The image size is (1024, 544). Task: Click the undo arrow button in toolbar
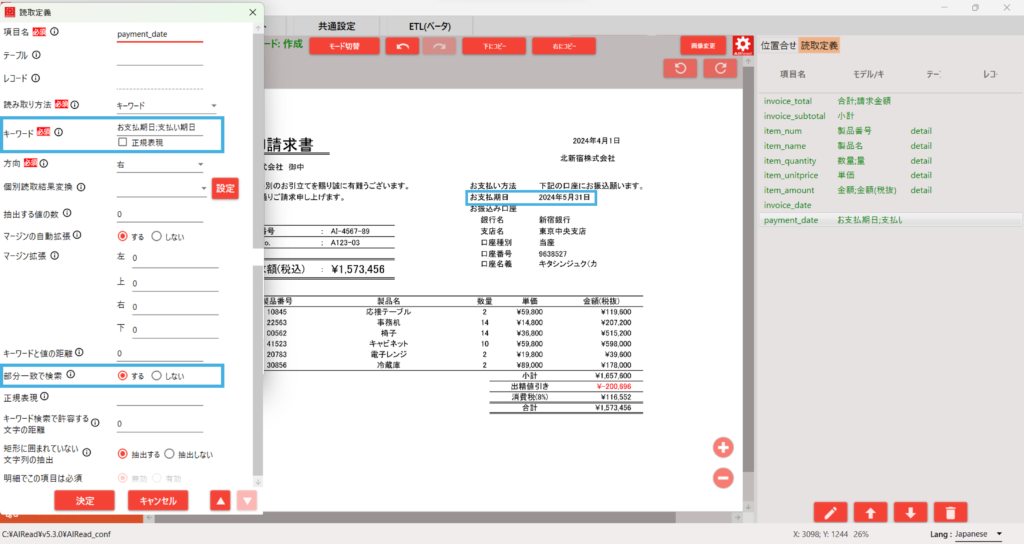(401, 46)
